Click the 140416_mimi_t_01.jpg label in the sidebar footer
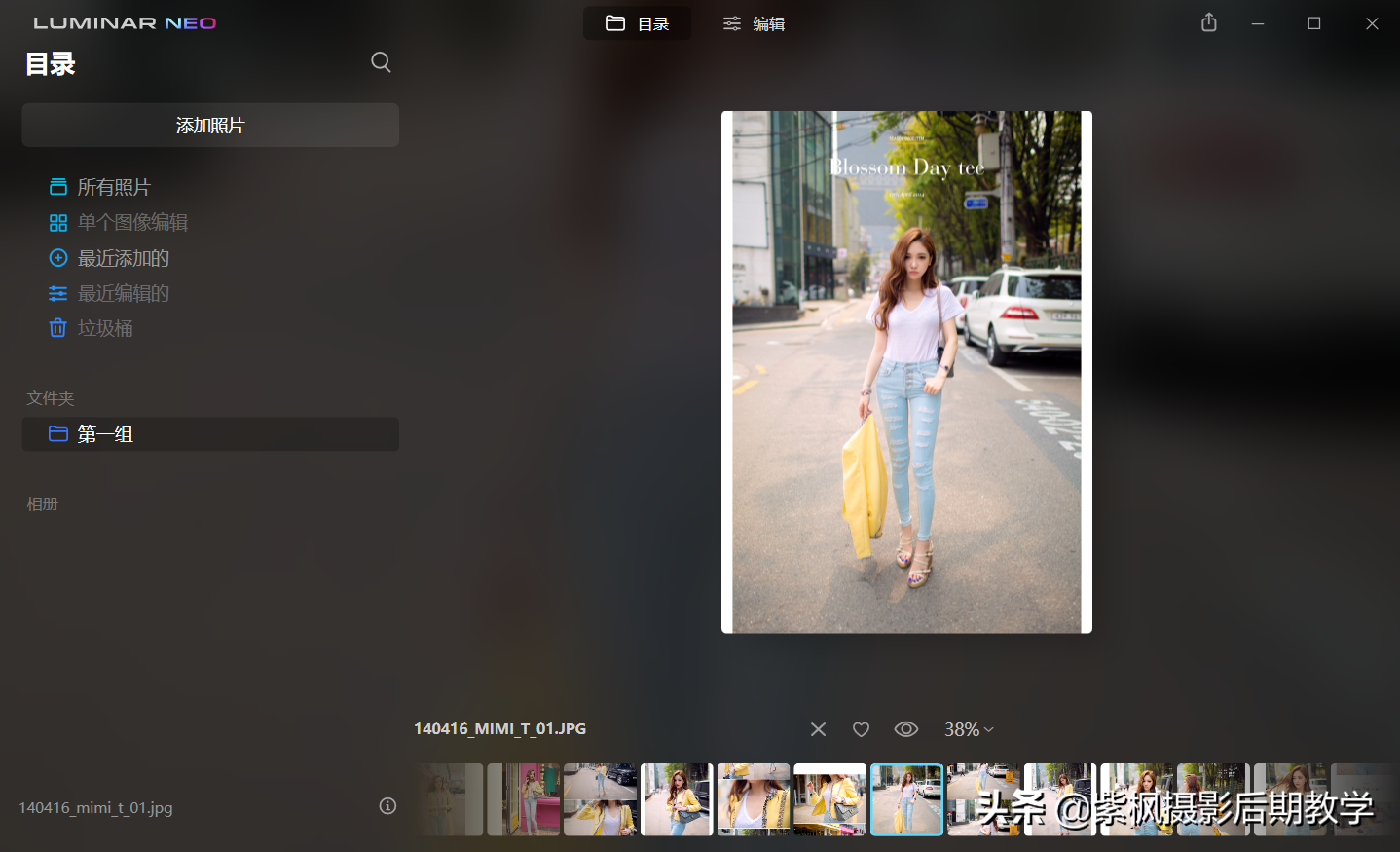Image resolution: width=1400 pixels, height=852 pixels. click(x=95, y=807)
